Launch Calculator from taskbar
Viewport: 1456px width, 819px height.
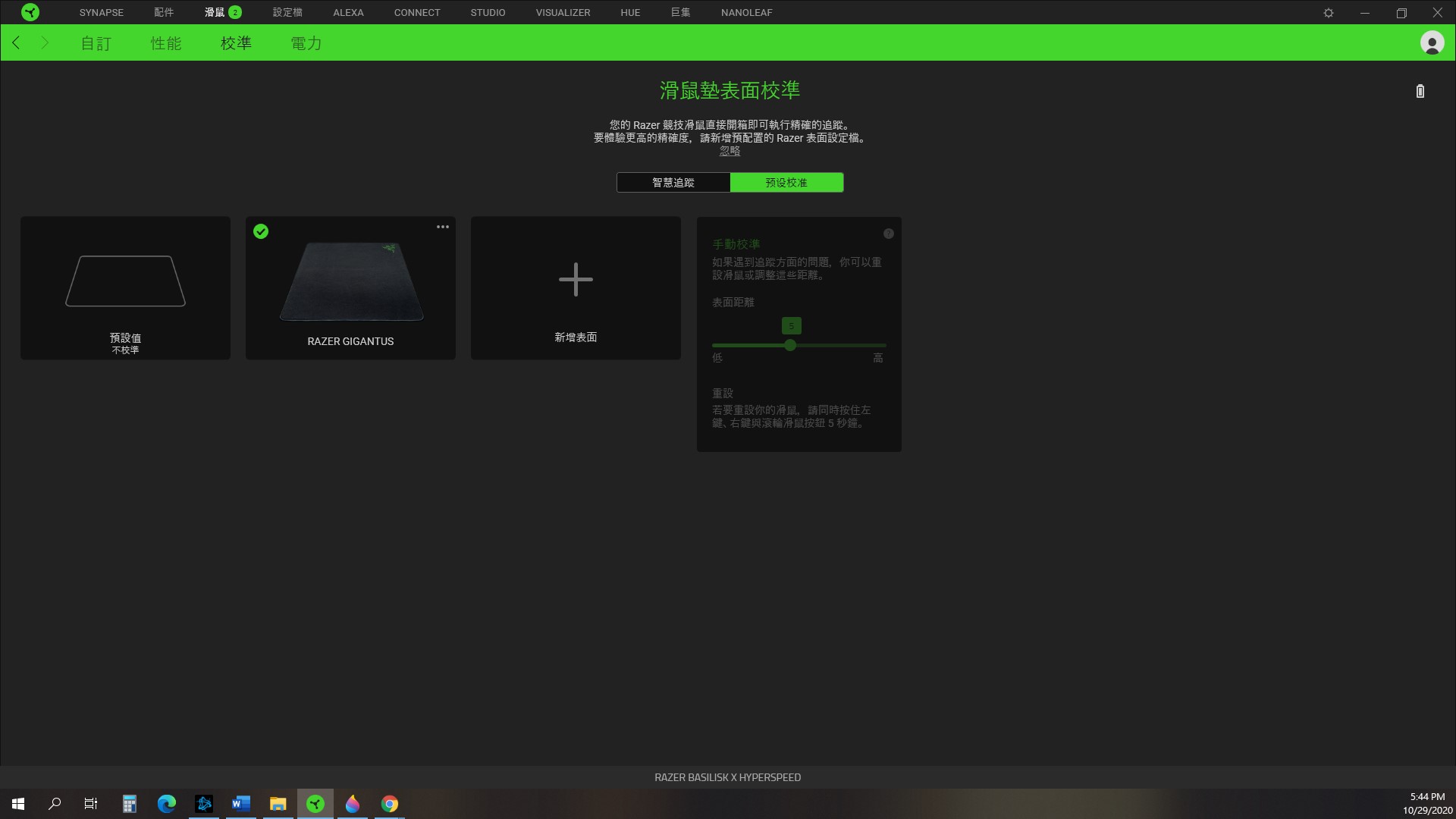point(130,804)
